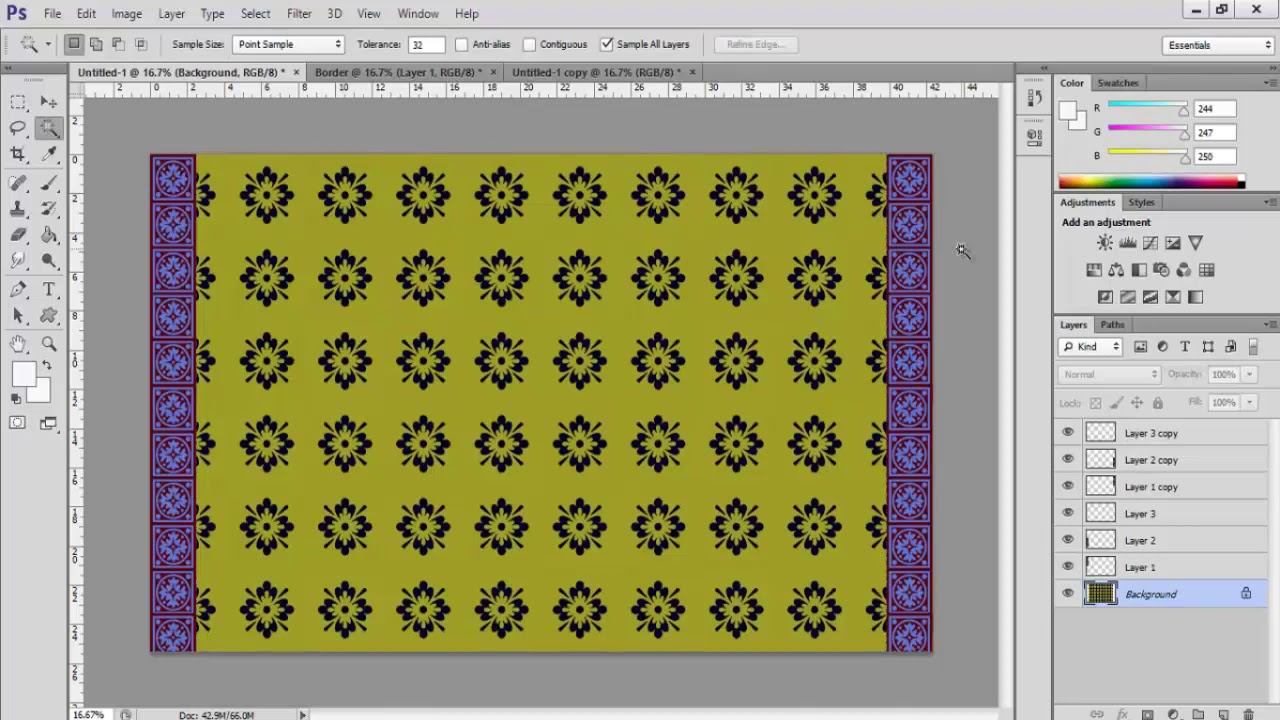Screen dimensions: 1280x720
Task: Open the Adjustments panel flyout menu
Action: pos(1271,202)
